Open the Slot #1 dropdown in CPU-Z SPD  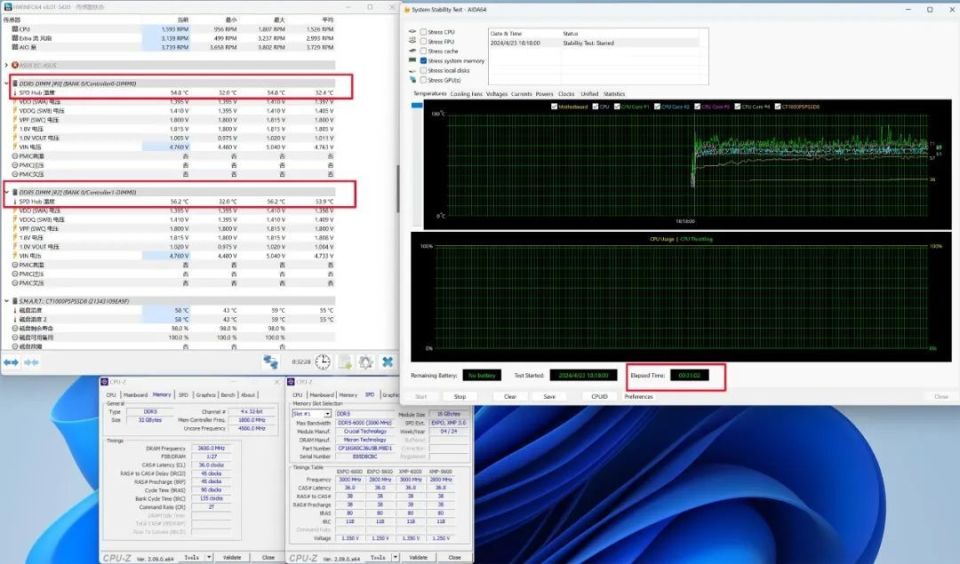tap(328, 414)
